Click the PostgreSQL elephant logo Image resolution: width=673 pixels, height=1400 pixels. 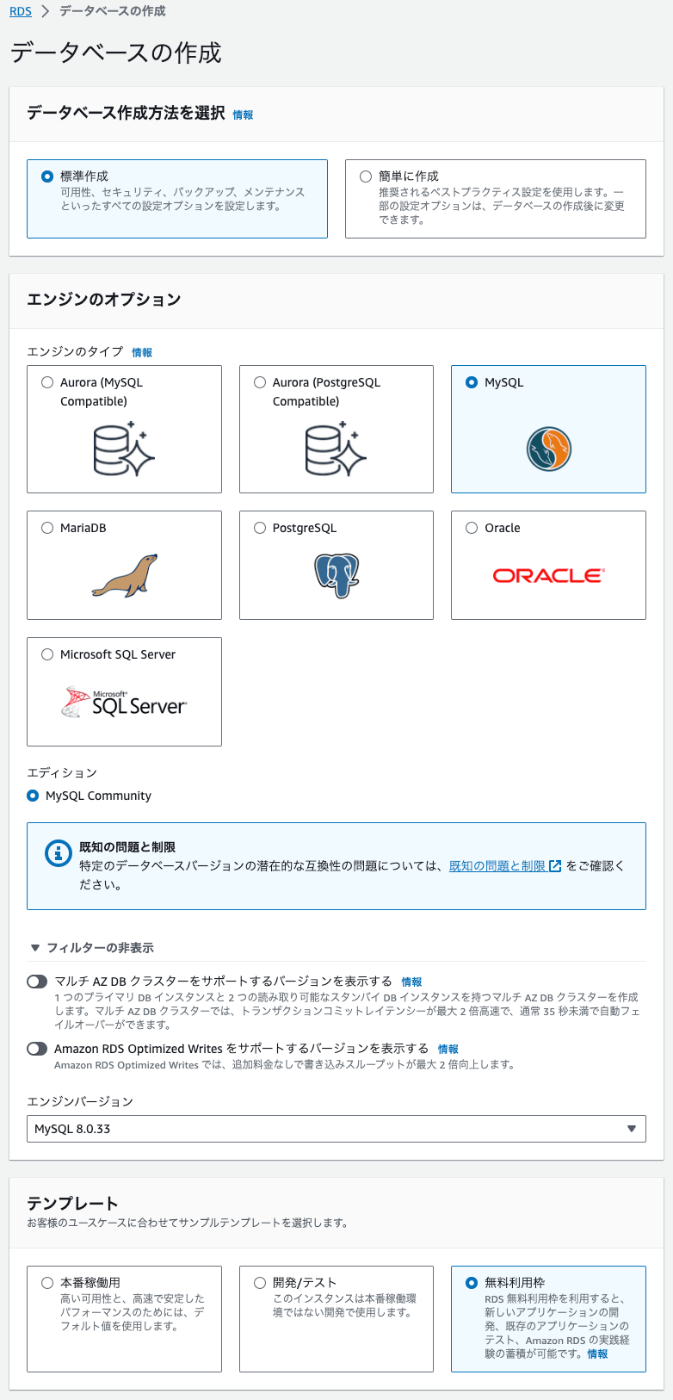click(x=336, y=574)
